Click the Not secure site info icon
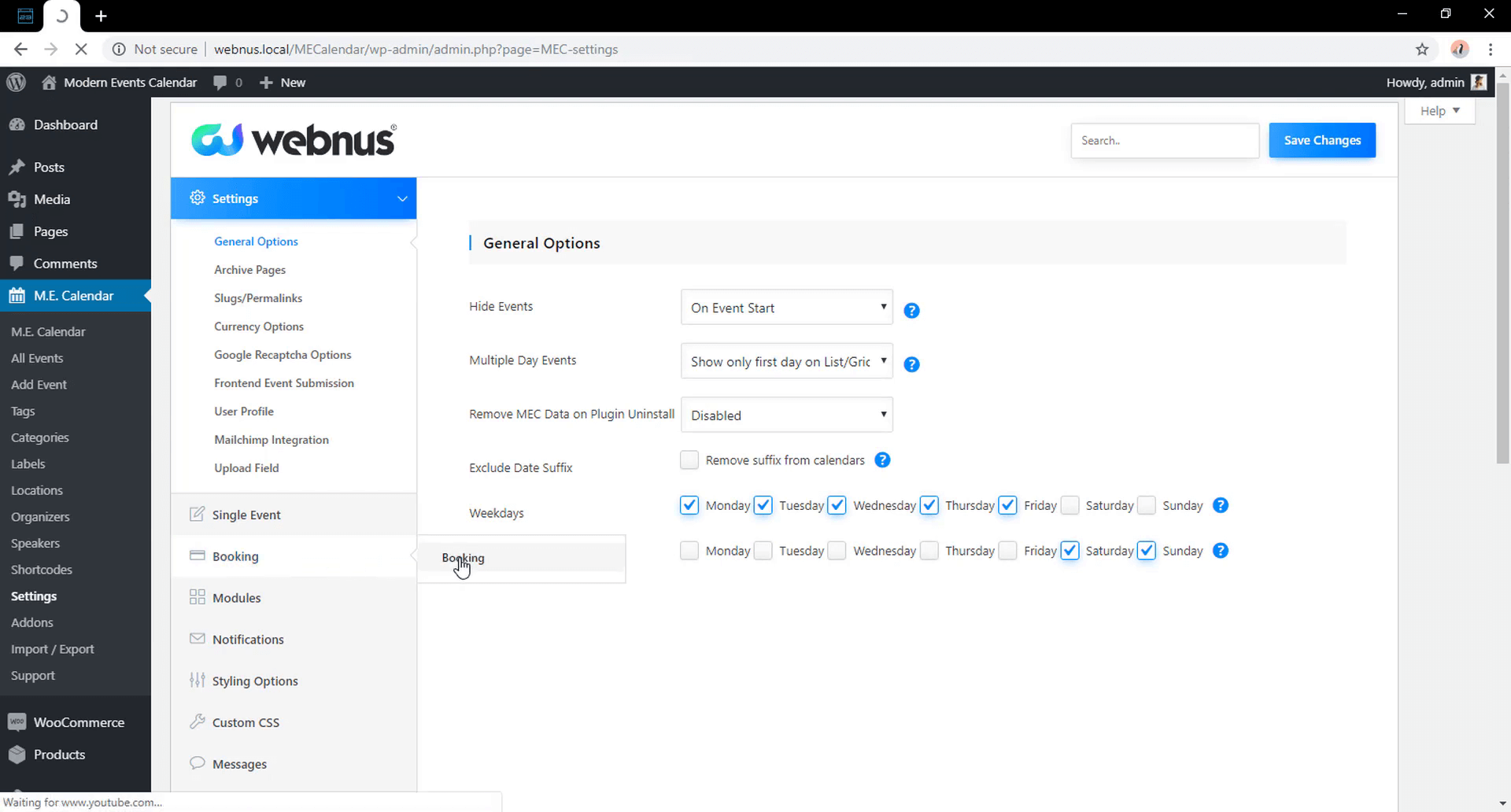1511x812 pixels. [x=119, y=49]
